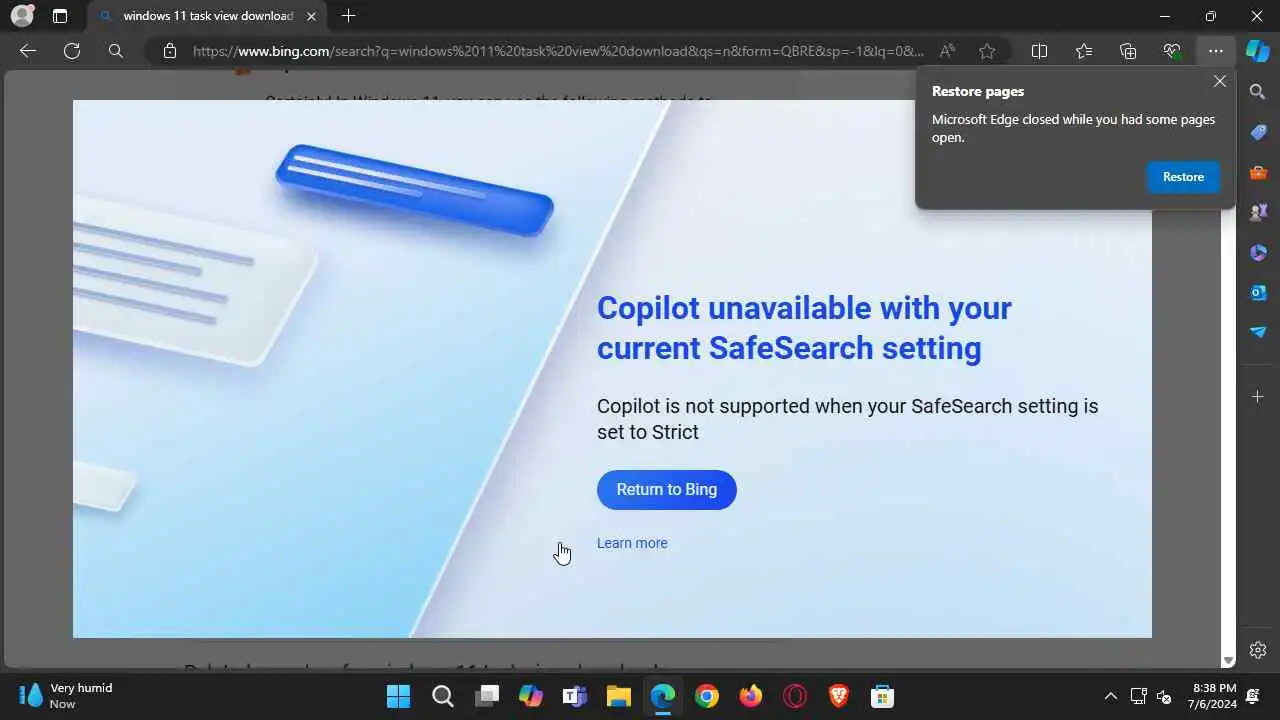The height and width of the screenshot is (720, 1280).
Task: Open Microsoft Teams from taskbar
Action: coord(574,696)
